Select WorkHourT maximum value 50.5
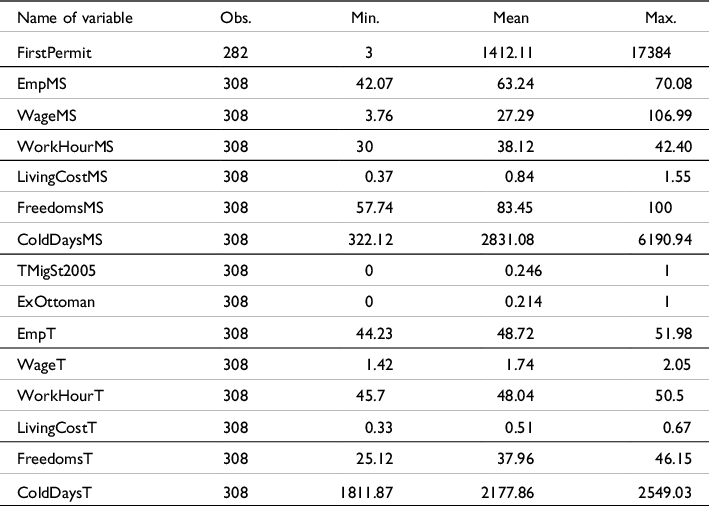The width and height of the screenshot is (709, 506). pos(665,397)
